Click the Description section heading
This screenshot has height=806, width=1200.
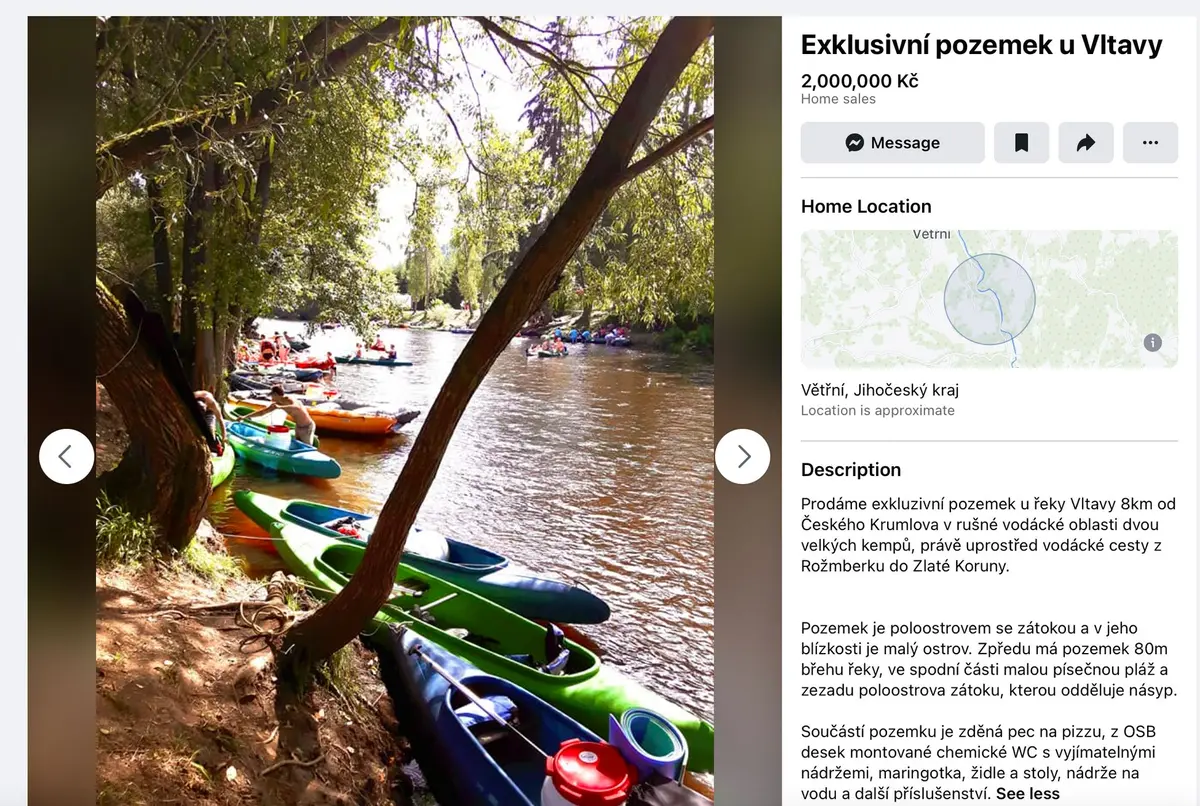(x=851, y=470)
